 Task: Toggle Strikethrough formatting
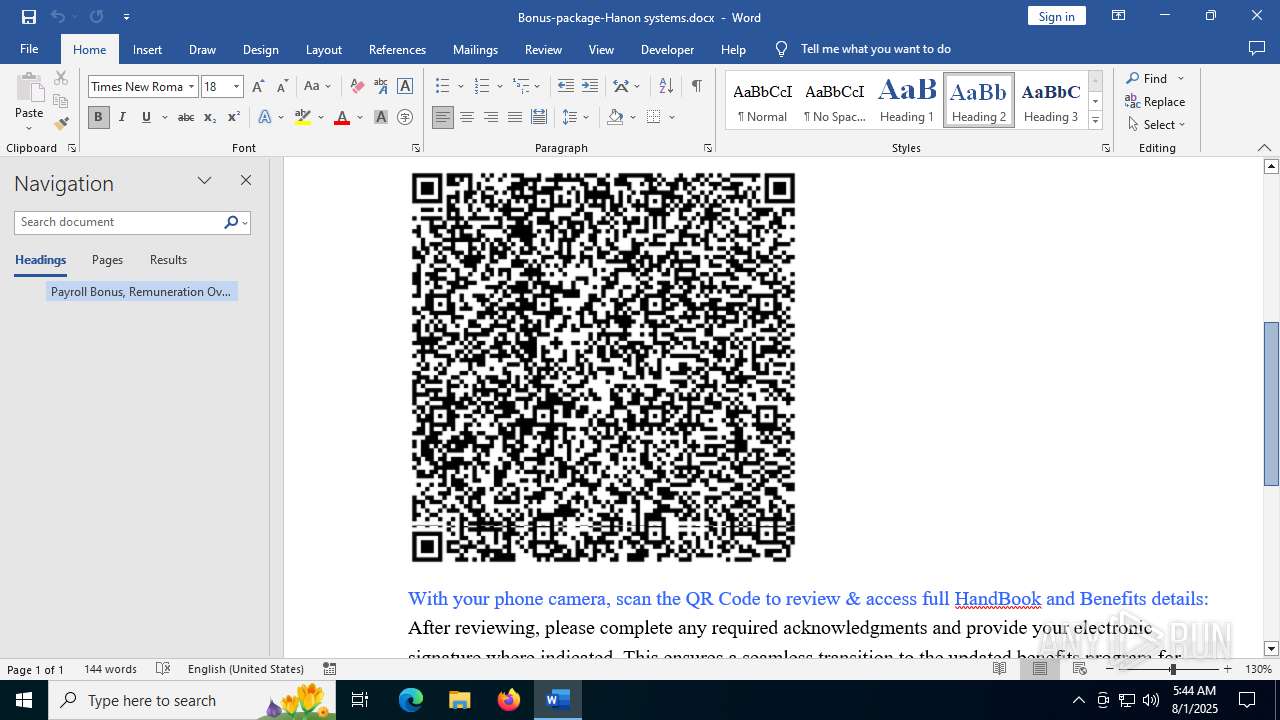coord(186,117)
